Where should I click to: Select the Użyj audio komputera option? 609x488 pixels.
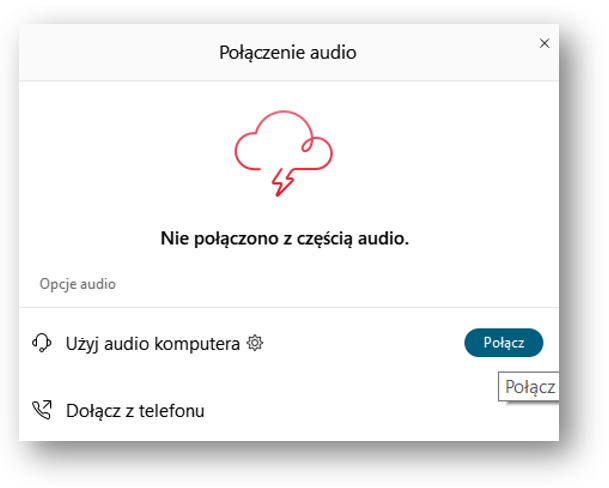153,344
